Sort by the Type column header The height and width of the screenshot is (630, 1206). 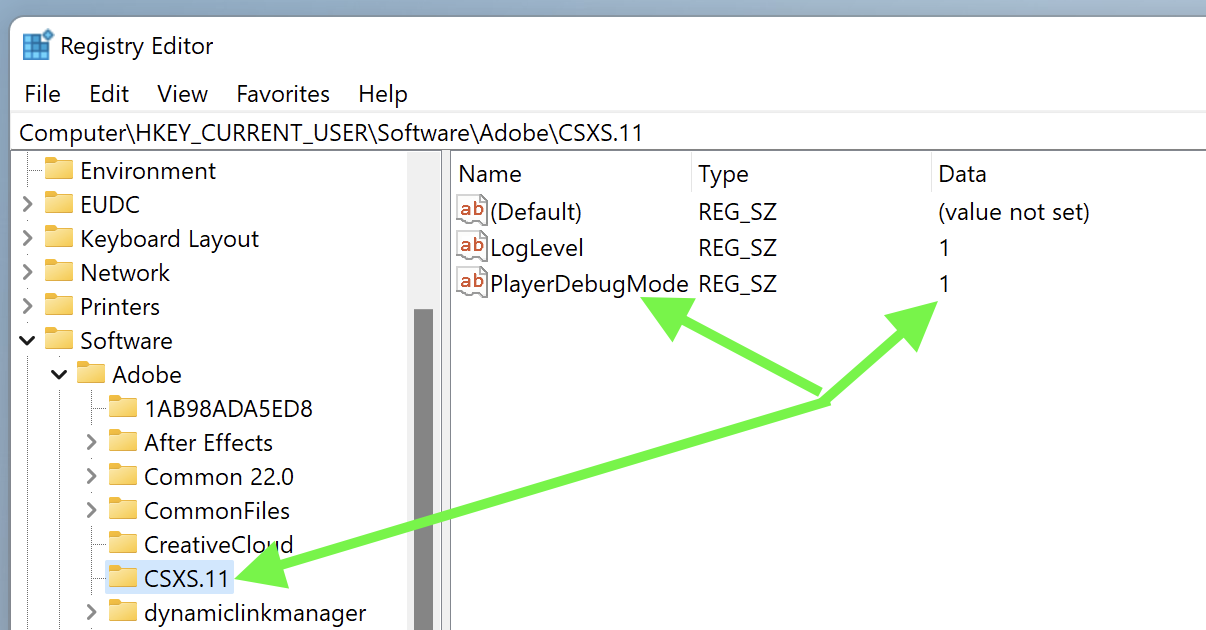(x=811, y=174)
